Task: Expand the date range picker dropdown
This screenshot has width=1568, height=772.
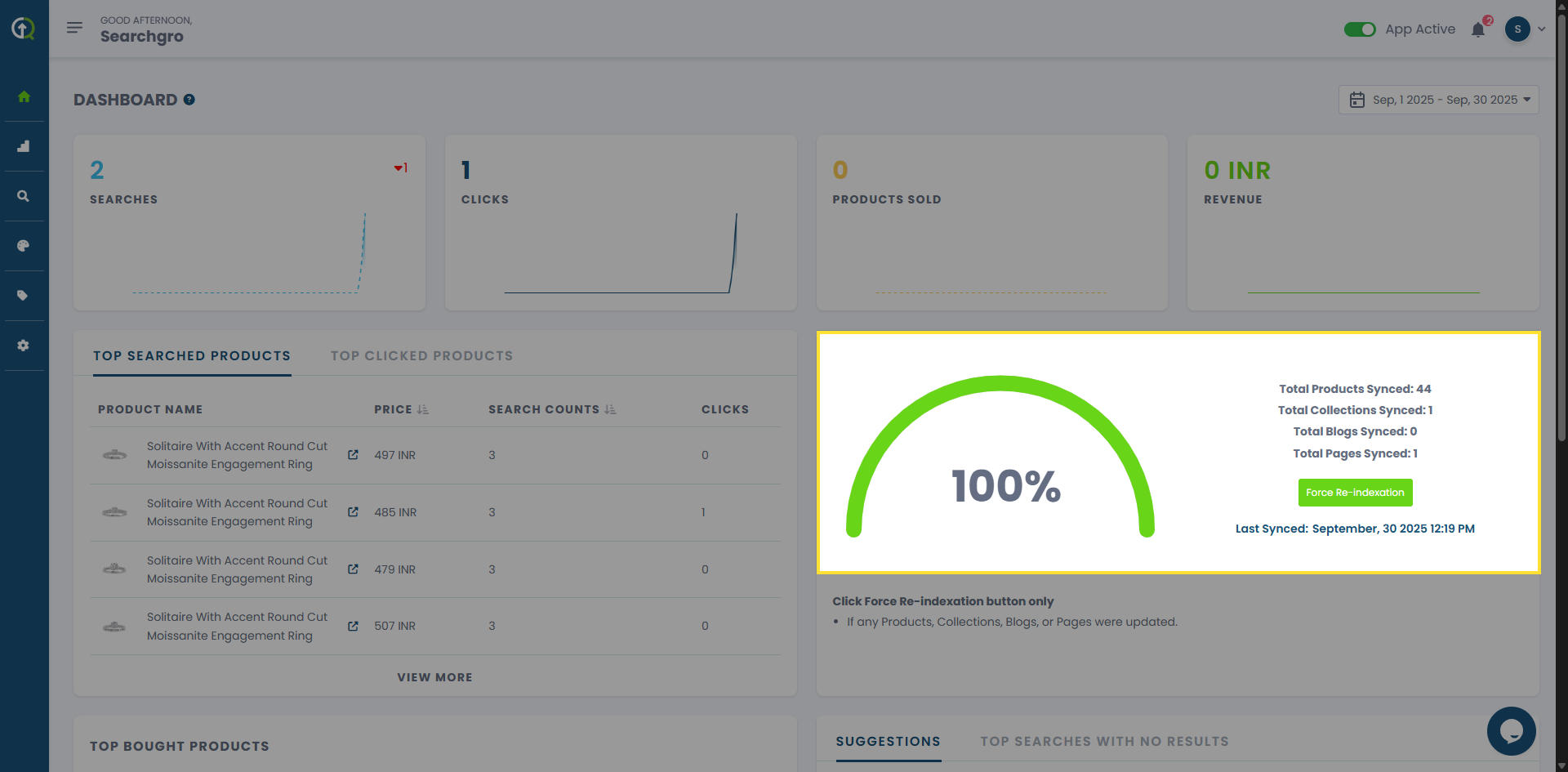Action: coord(1438,100)
